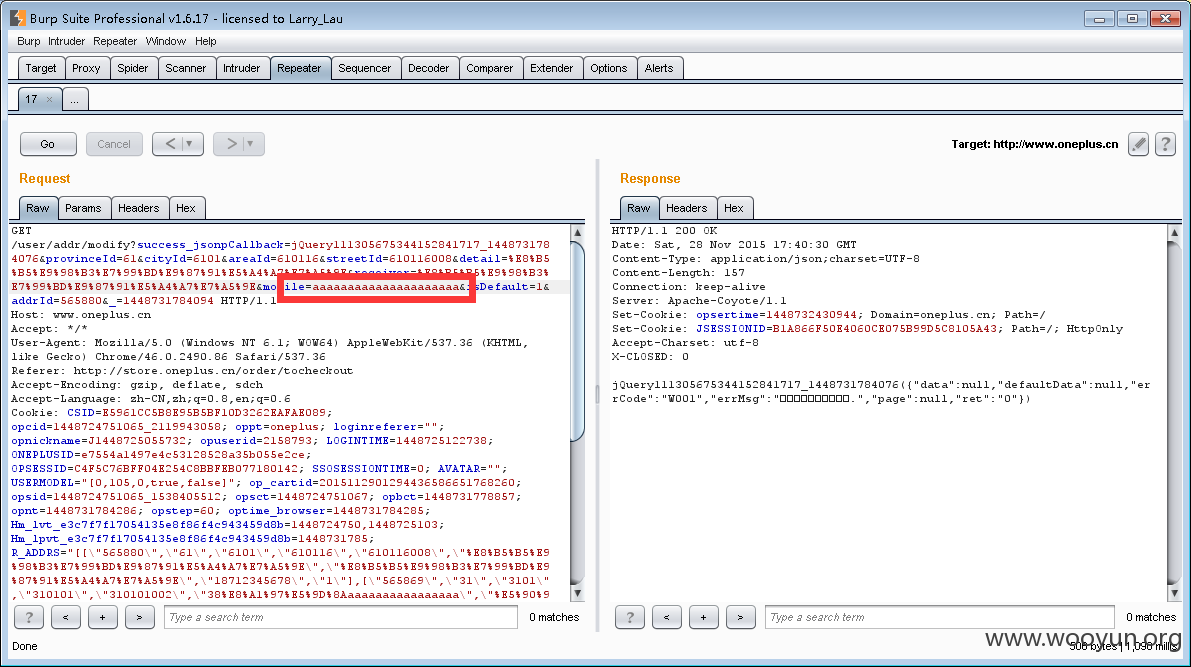Switch to the Proxy tab
Screen dimensions: 1191x667
[86, 68]
